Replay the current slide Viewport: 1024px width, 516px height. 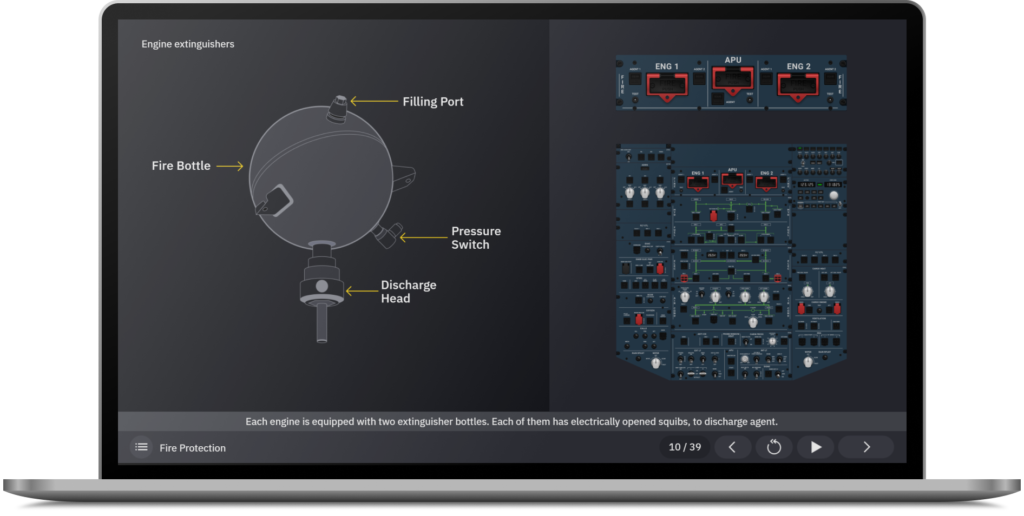pyautogui.click(x=774, y=447)
